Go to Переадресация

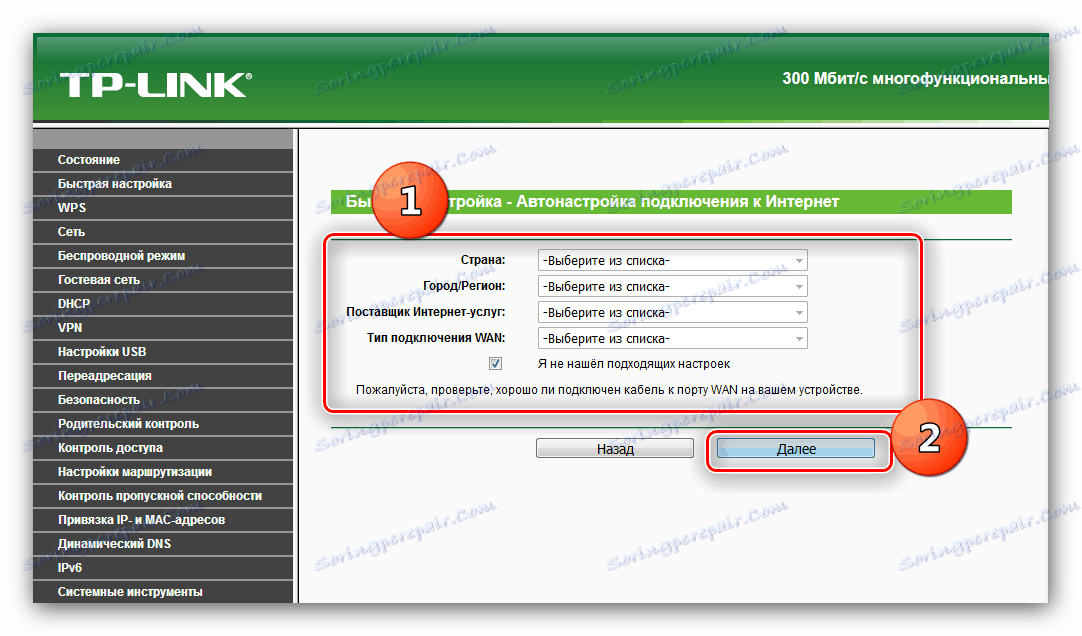(x=163, y=376)
